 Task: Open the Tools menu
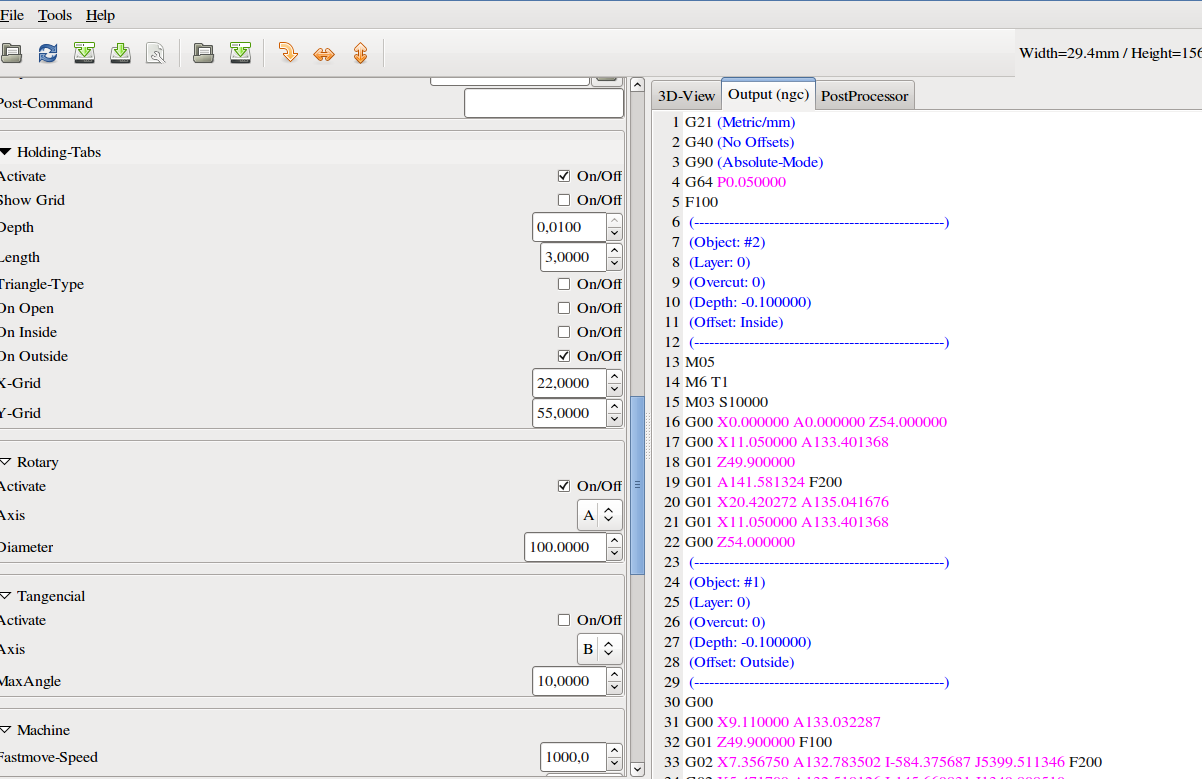click(55, 15)
